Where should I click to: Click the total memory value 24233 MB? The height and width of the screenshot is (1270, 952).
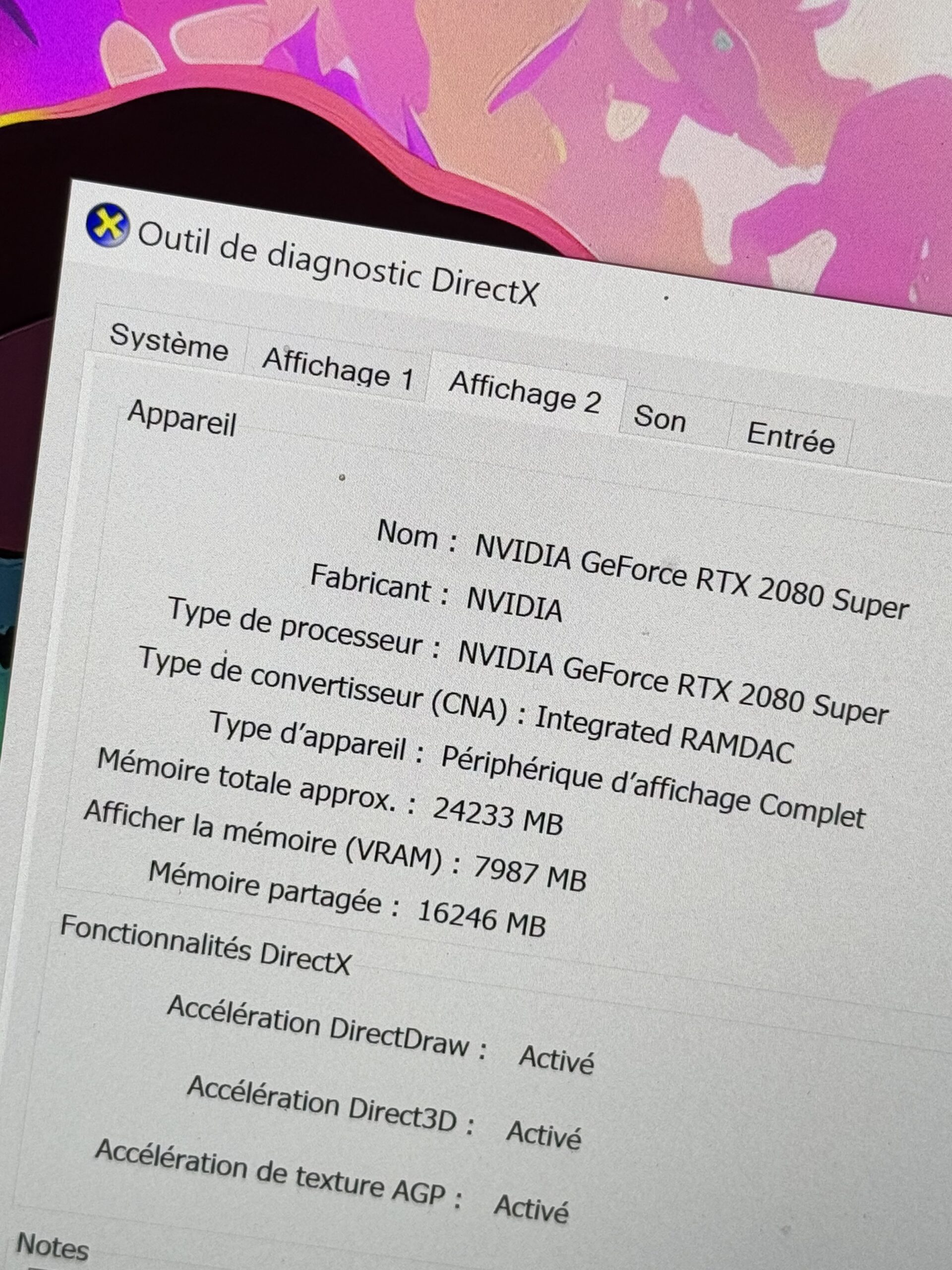click(x=498, y=816)
